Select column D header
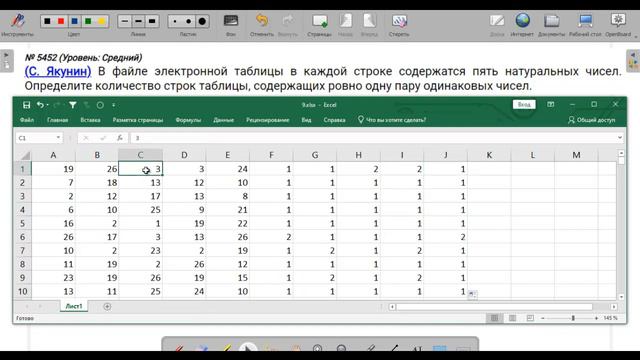 coord(184,155)
